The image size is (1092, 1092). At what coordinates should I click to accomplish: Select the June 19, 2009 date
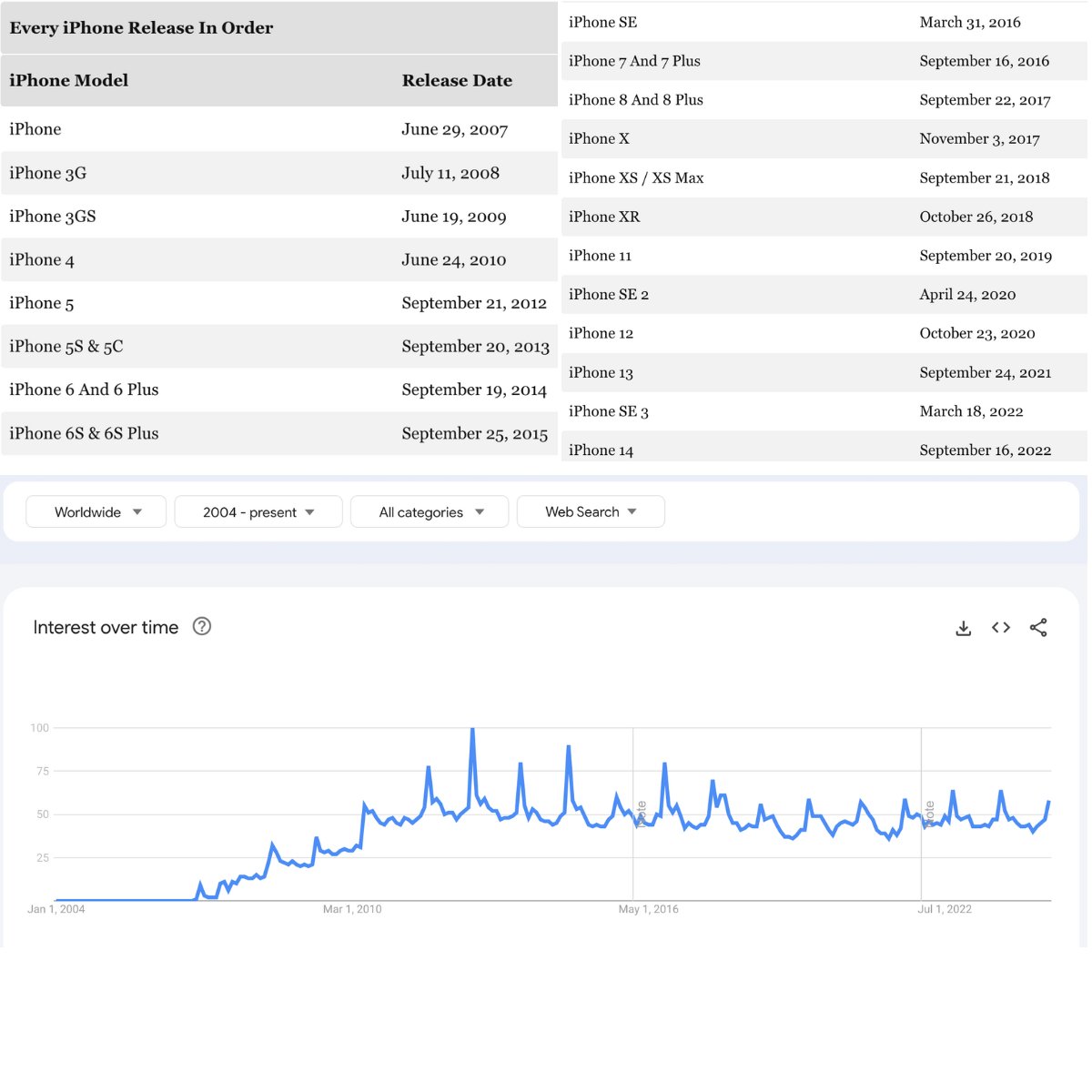(x=454, y=217)
